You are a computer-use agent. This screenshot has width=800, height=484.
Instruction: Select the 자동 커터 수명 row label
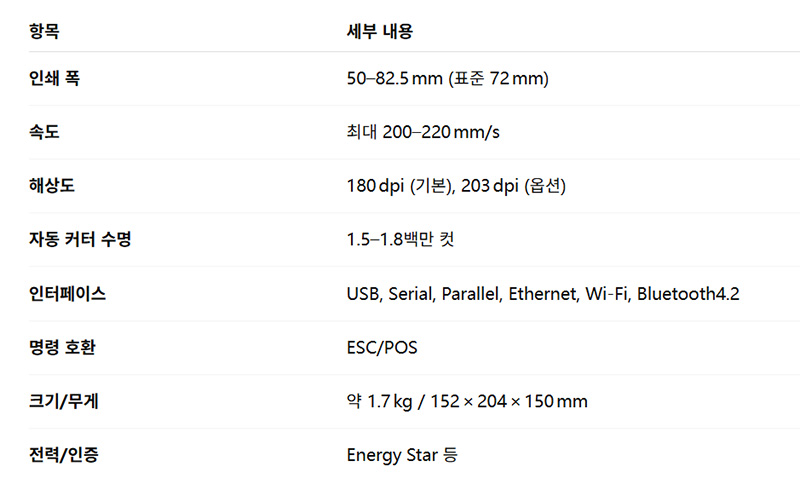[81, 240]
